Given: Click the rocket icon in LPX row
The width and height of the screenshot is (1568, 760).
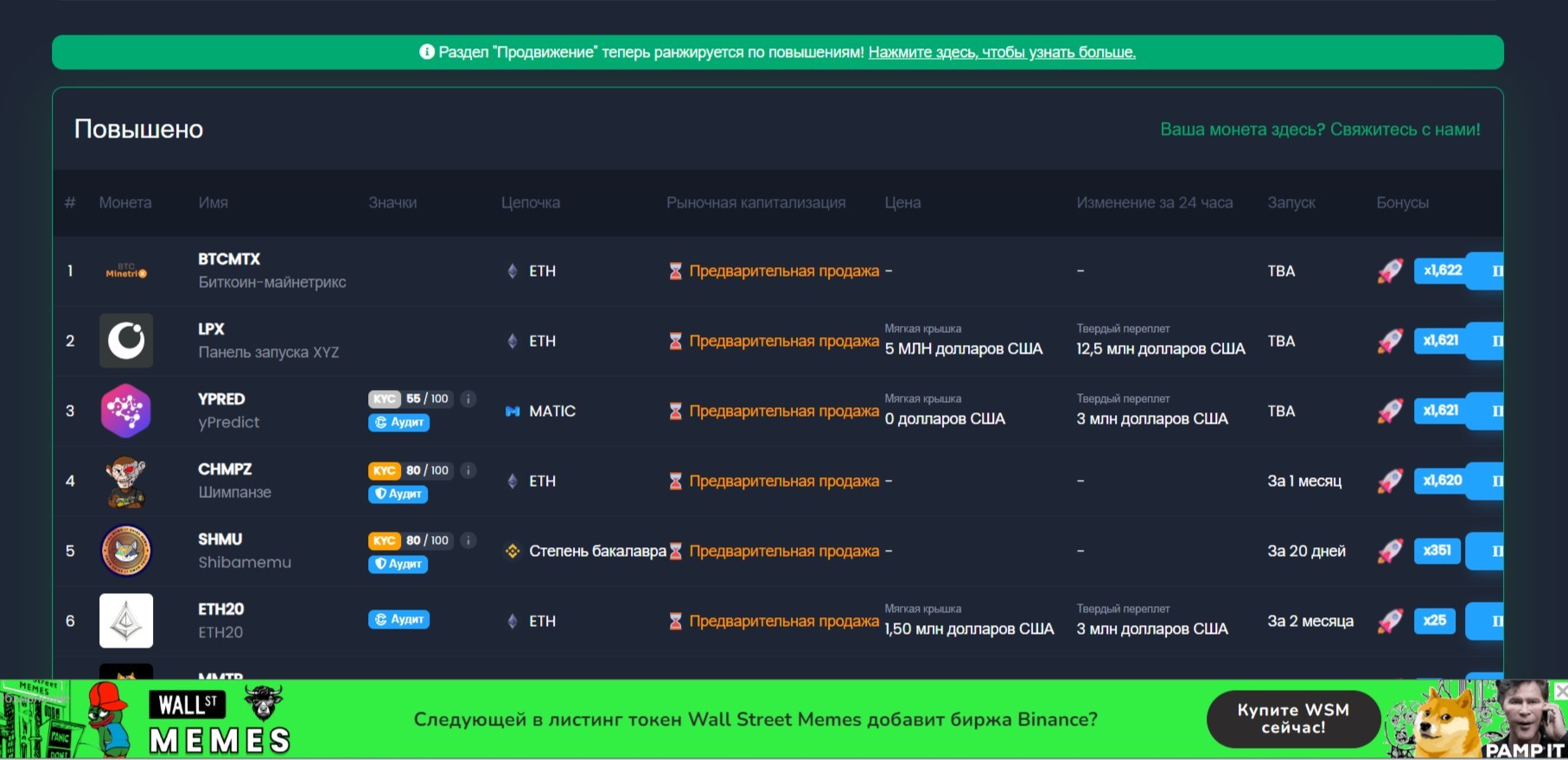Looking at the screenshot, I should (x=1390, y=341).
